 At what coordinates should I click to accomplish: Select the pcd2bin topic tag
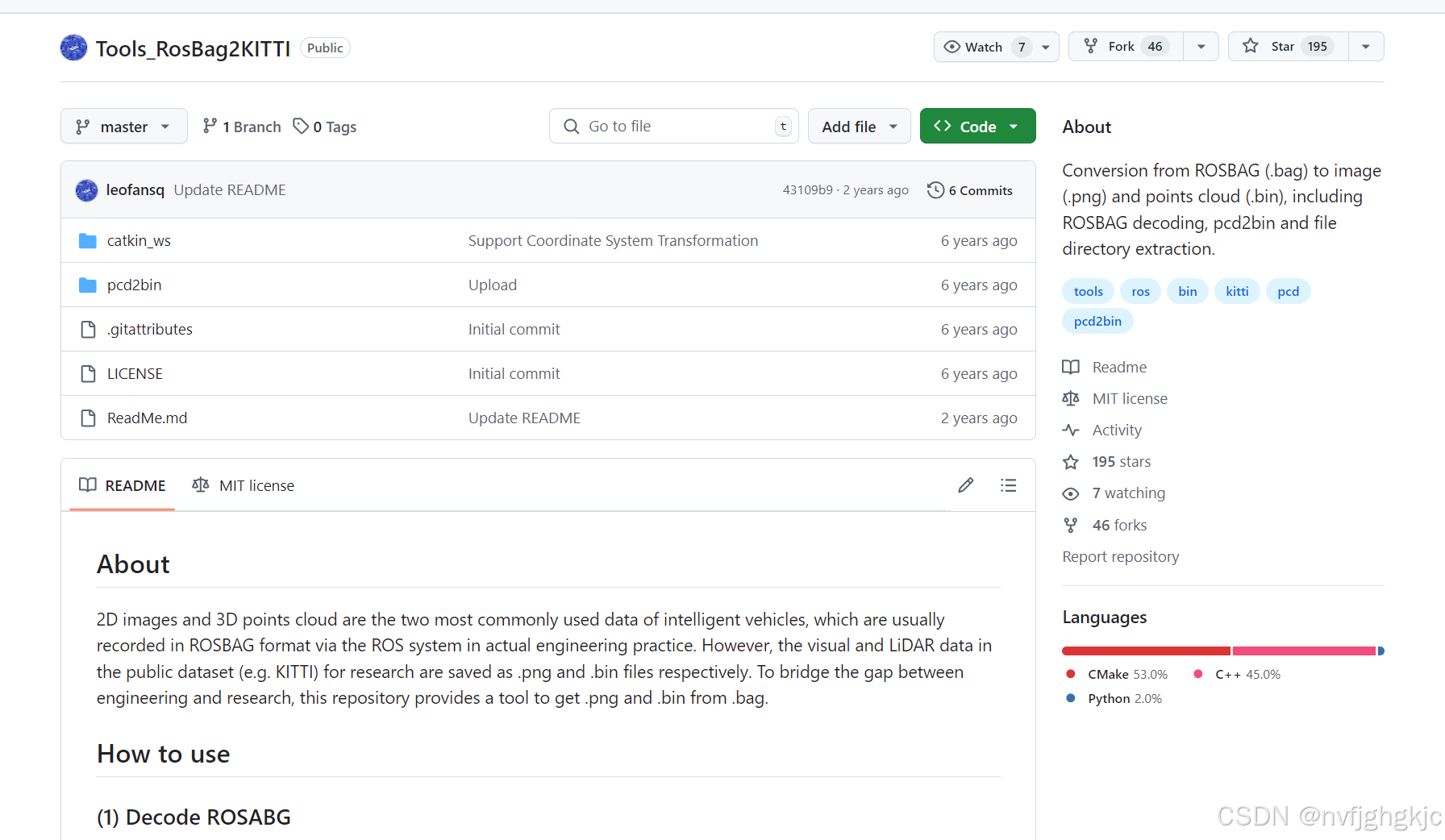coord(1097,322)
